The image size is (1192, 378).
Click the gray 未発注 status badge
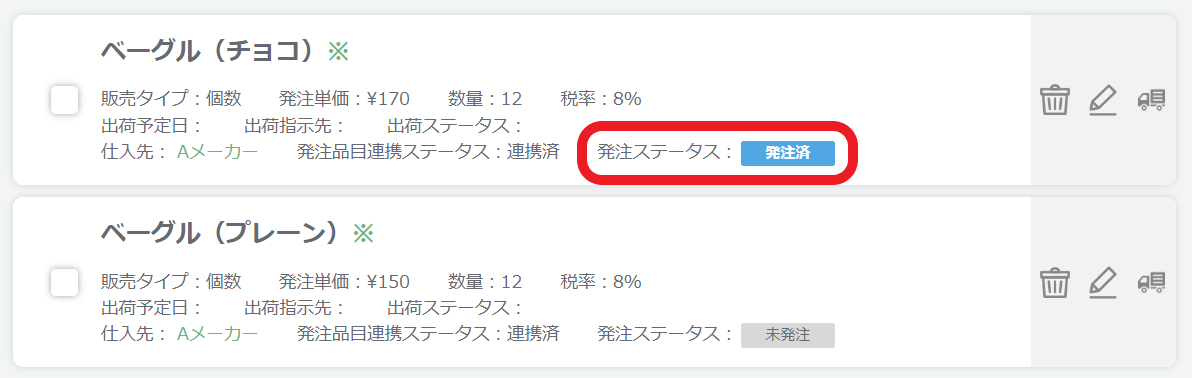pyautogui.click(x=788, y=335)
